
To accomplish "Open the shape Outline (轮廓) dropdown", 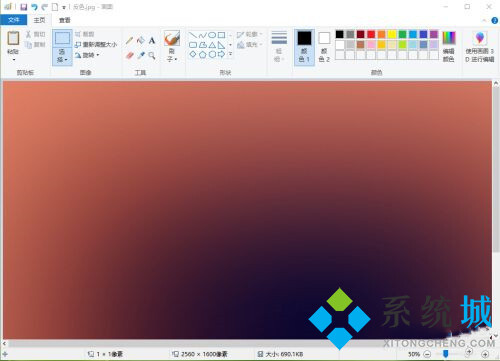I will (249, 34).
